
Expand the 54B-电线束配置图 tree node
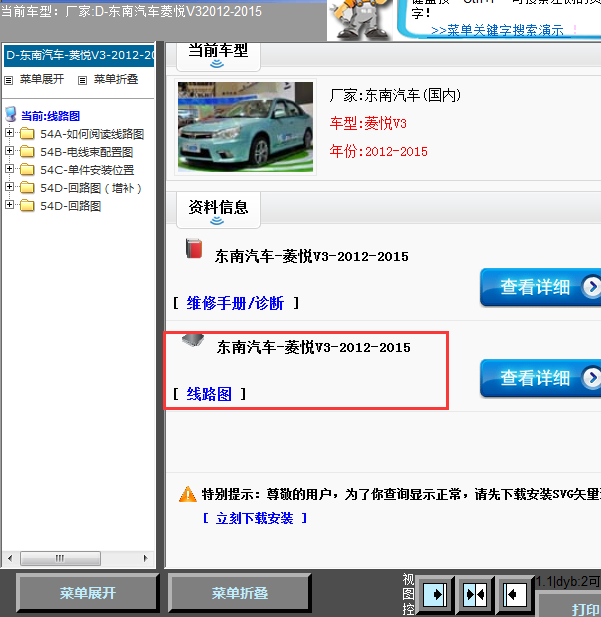tap(9, 151)
